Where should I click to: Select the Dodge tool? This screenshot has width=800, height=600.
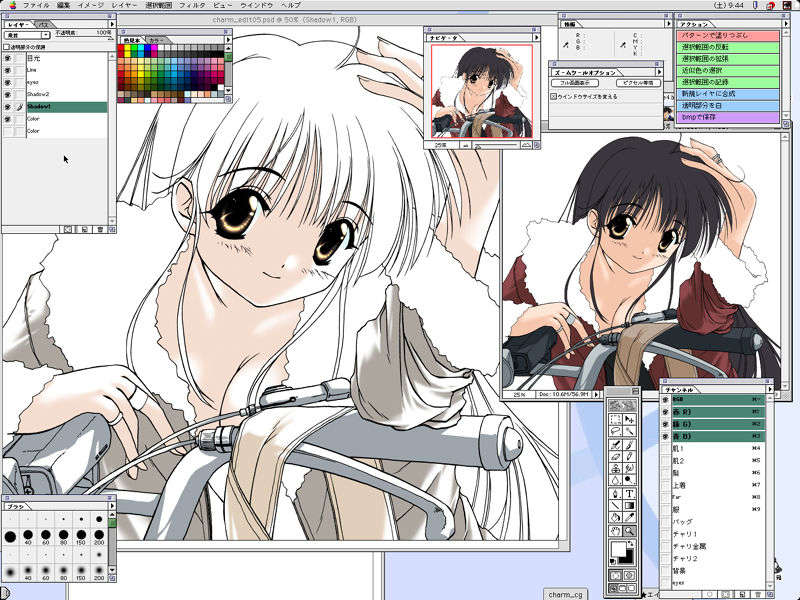coord(630,480)
